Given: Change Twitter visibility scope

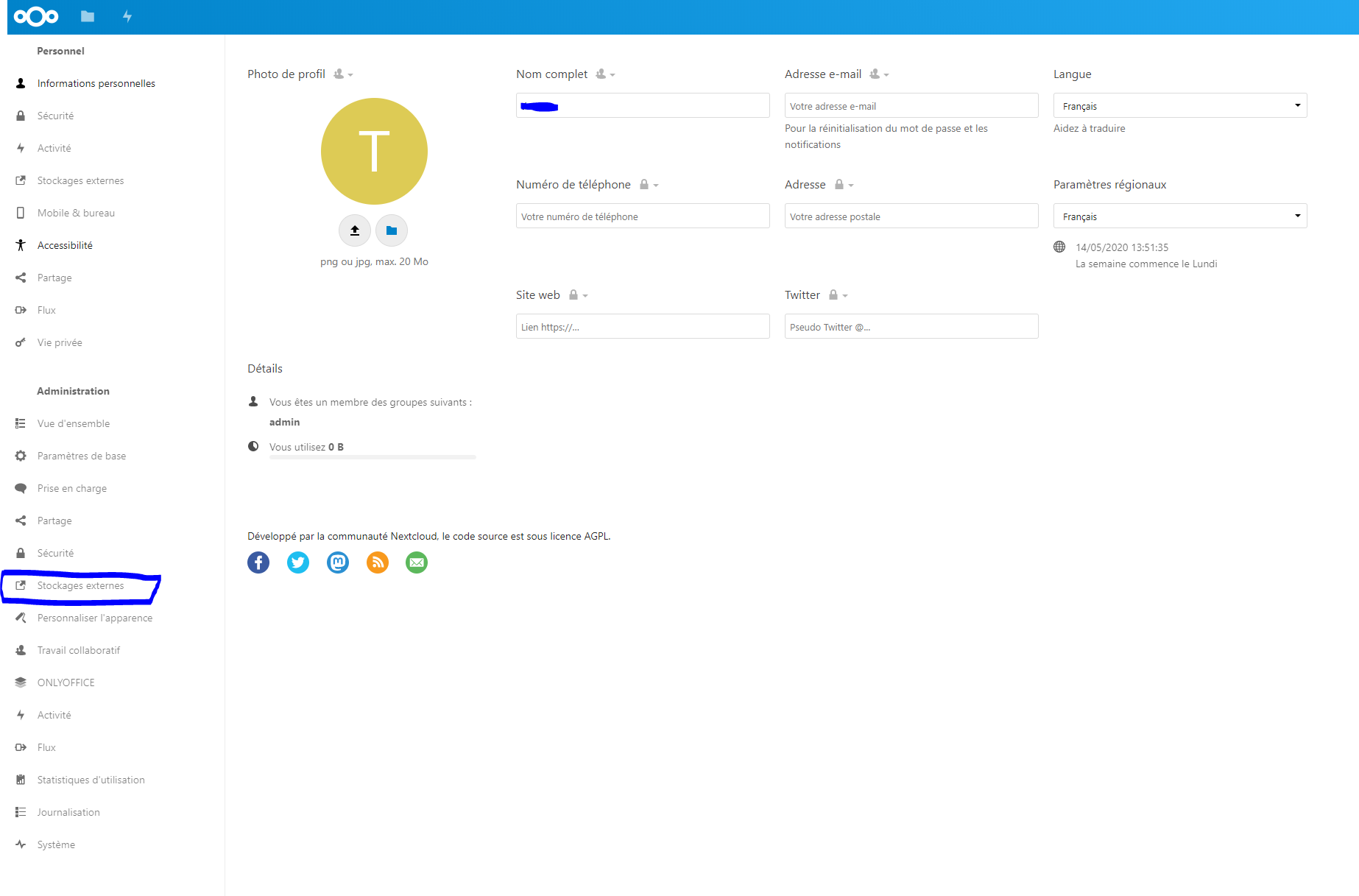Looking at the screenshot, I should [838, 295].
